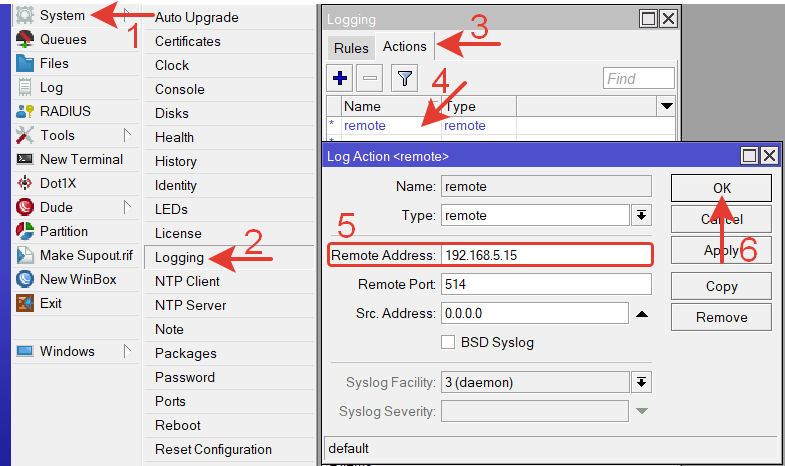Click the Windows menu icon
The height and width of the screenshot is (466, 785).
tap(25, 351)
